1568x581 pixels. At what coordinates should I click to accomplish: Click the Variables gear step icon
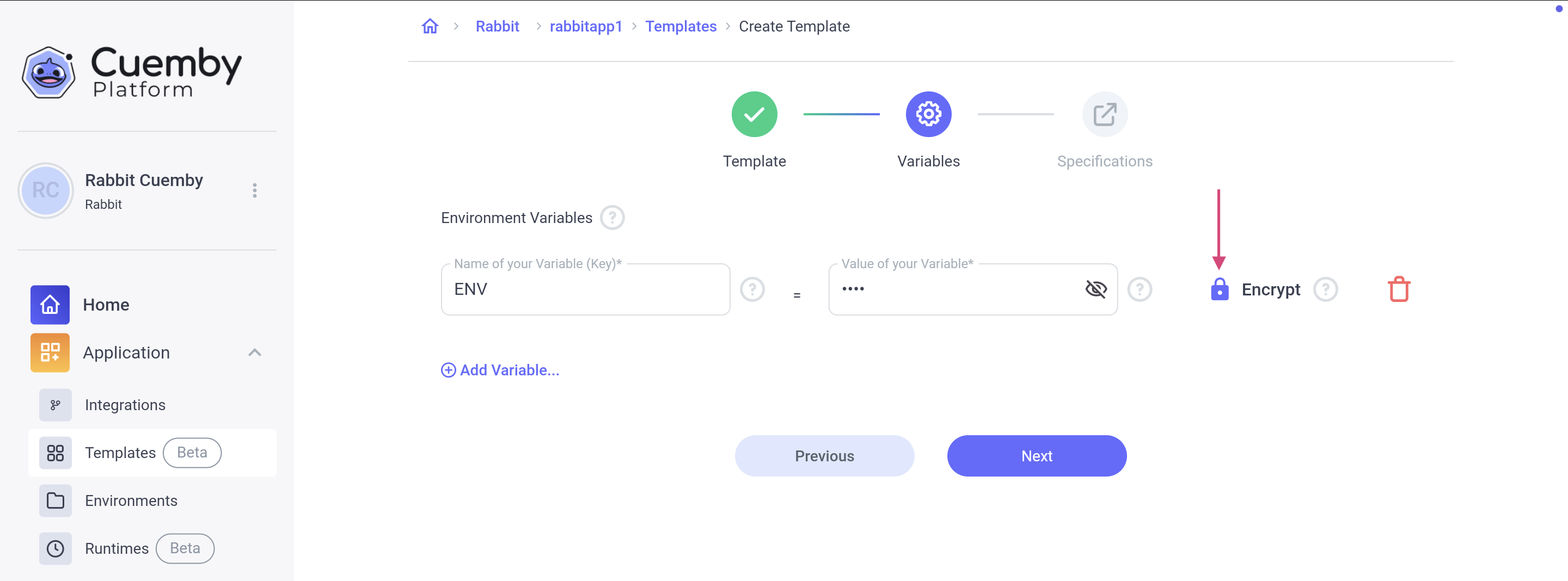pyautogui.click(x=928, y=113)
